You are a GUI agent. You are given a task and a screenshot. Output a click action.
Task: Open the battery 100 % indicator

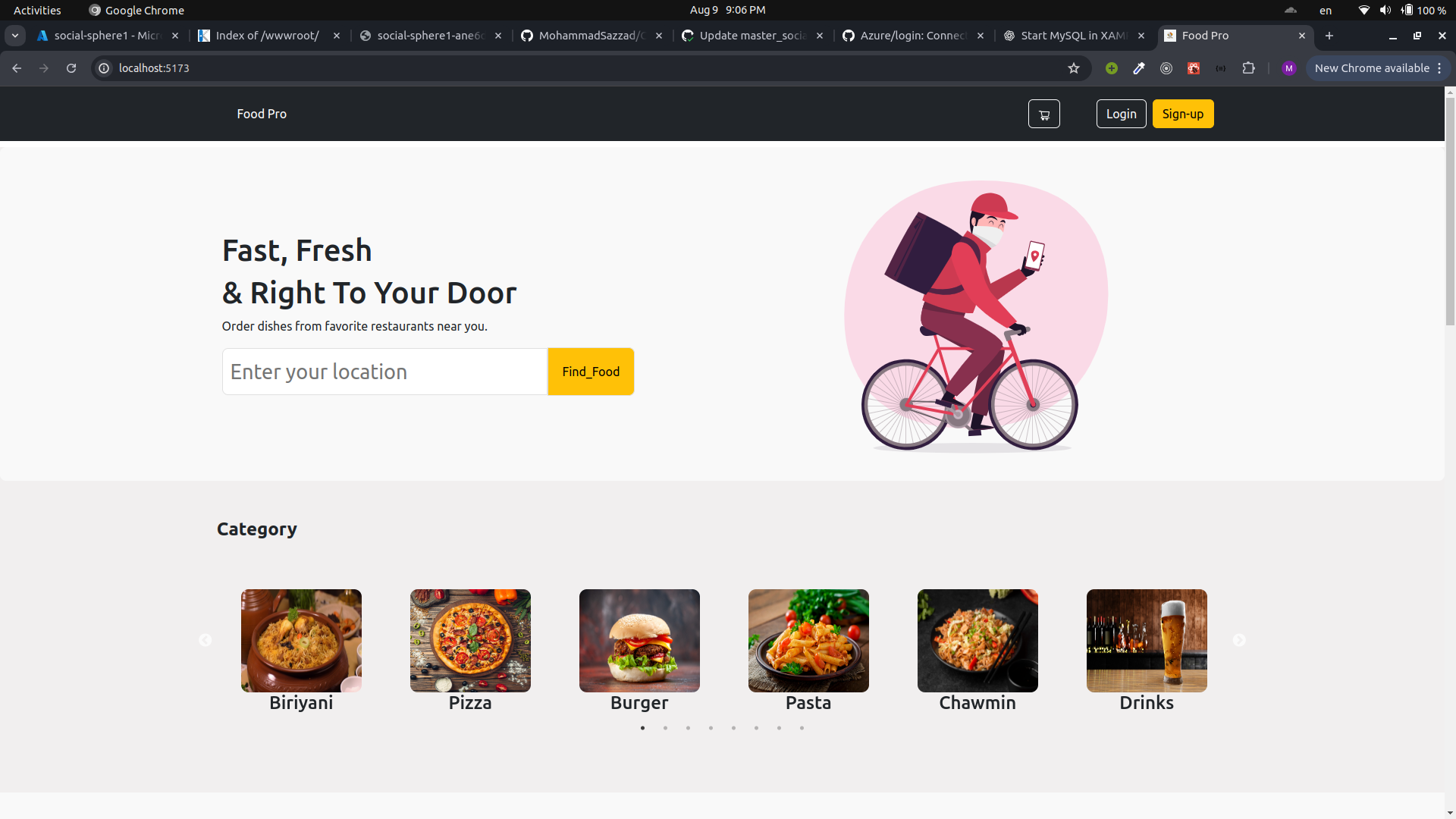pos(1423,10)
